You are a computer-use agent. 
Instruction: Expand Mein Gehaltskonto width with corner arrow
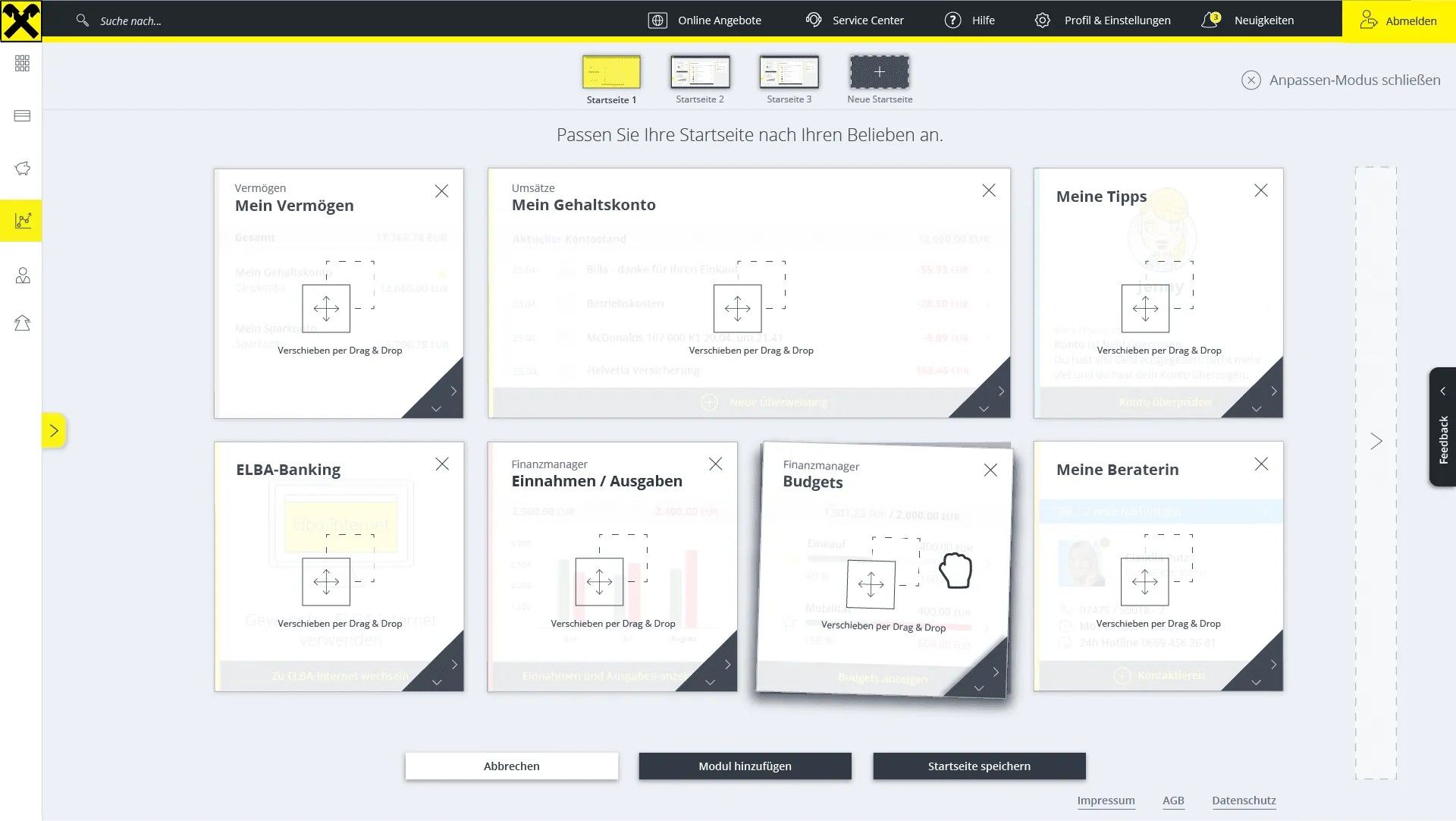tap(1001, 392)
